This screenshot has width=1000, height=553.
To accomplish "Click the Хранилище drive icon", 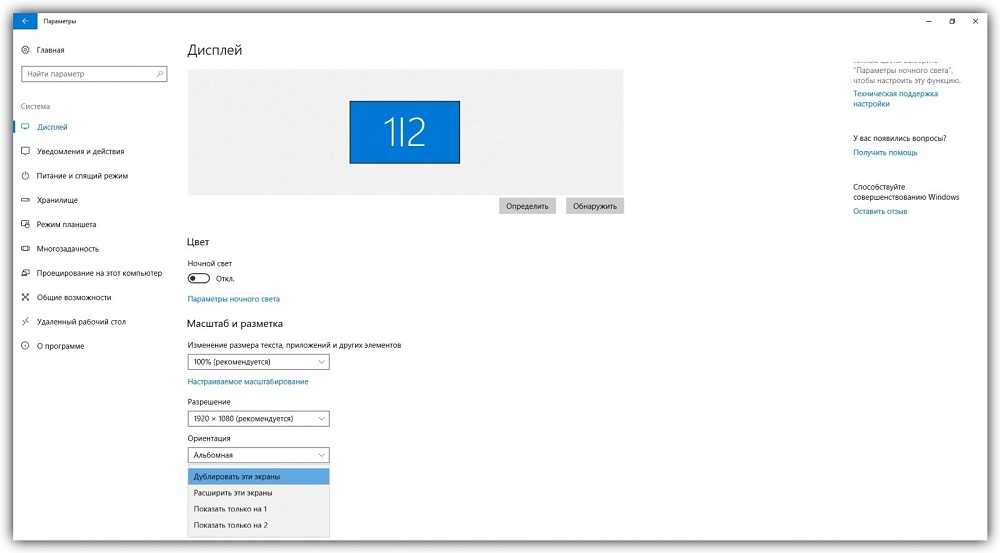I will pos(26,200).
